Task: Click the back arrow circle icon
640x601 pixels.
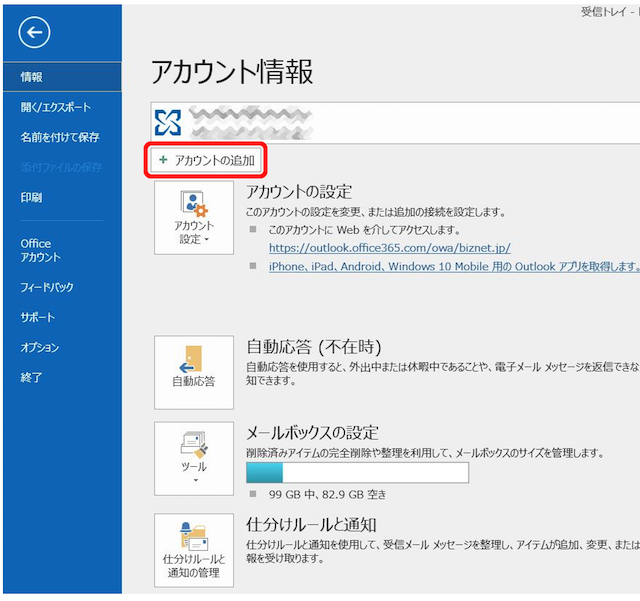Action: click(34, 32)
